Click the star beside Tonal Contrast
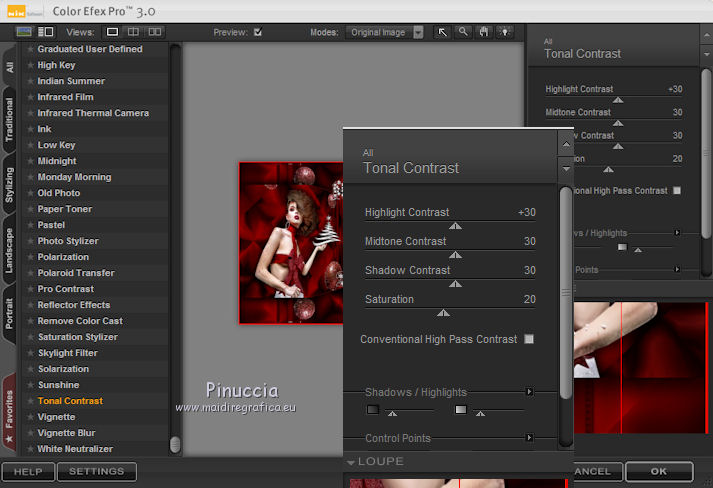The image size is (713, 488). pyautogui.click(x=30, y=401)
